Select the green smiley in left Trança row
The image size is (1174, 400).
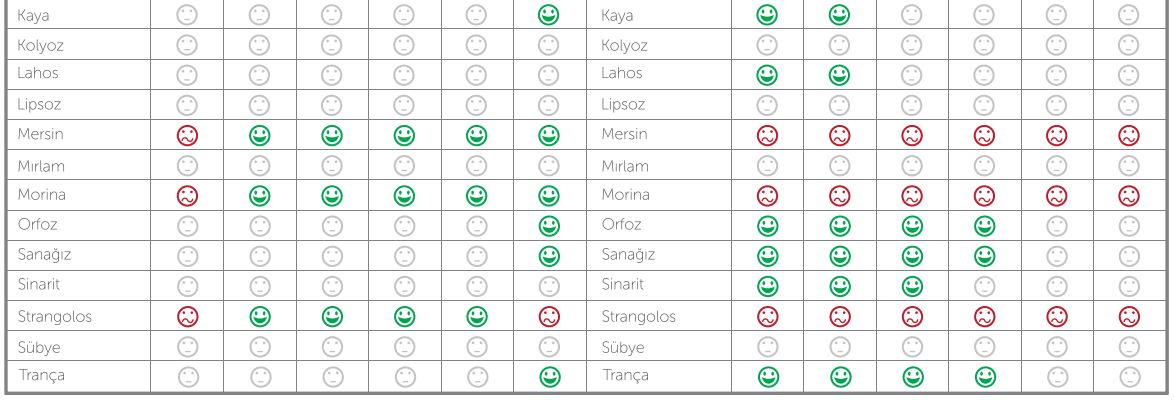point(548,376)
